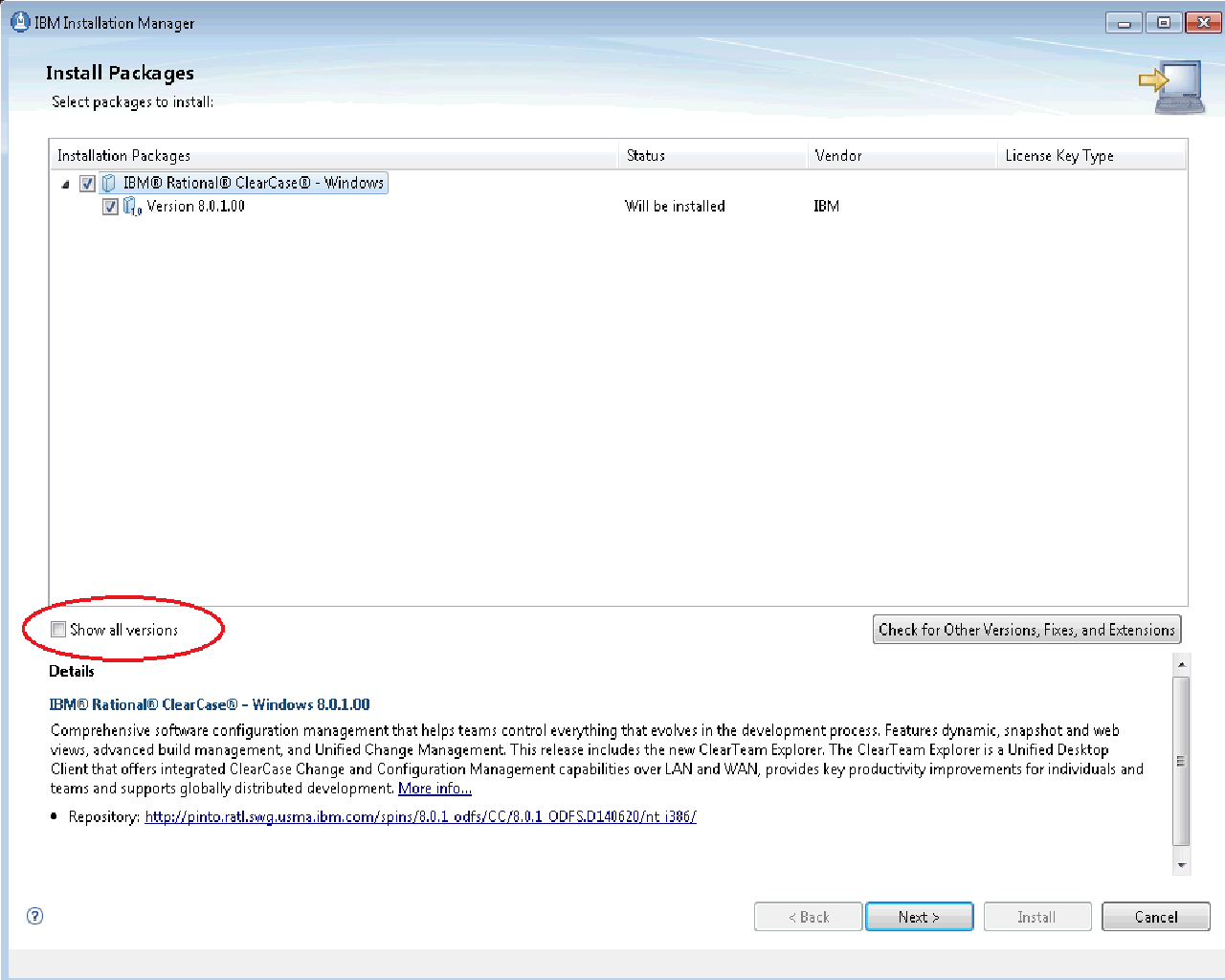Click the Status column header
The width and height of the screenshot is (1225, 980).
pyautogui.click(x=713, y=155)
